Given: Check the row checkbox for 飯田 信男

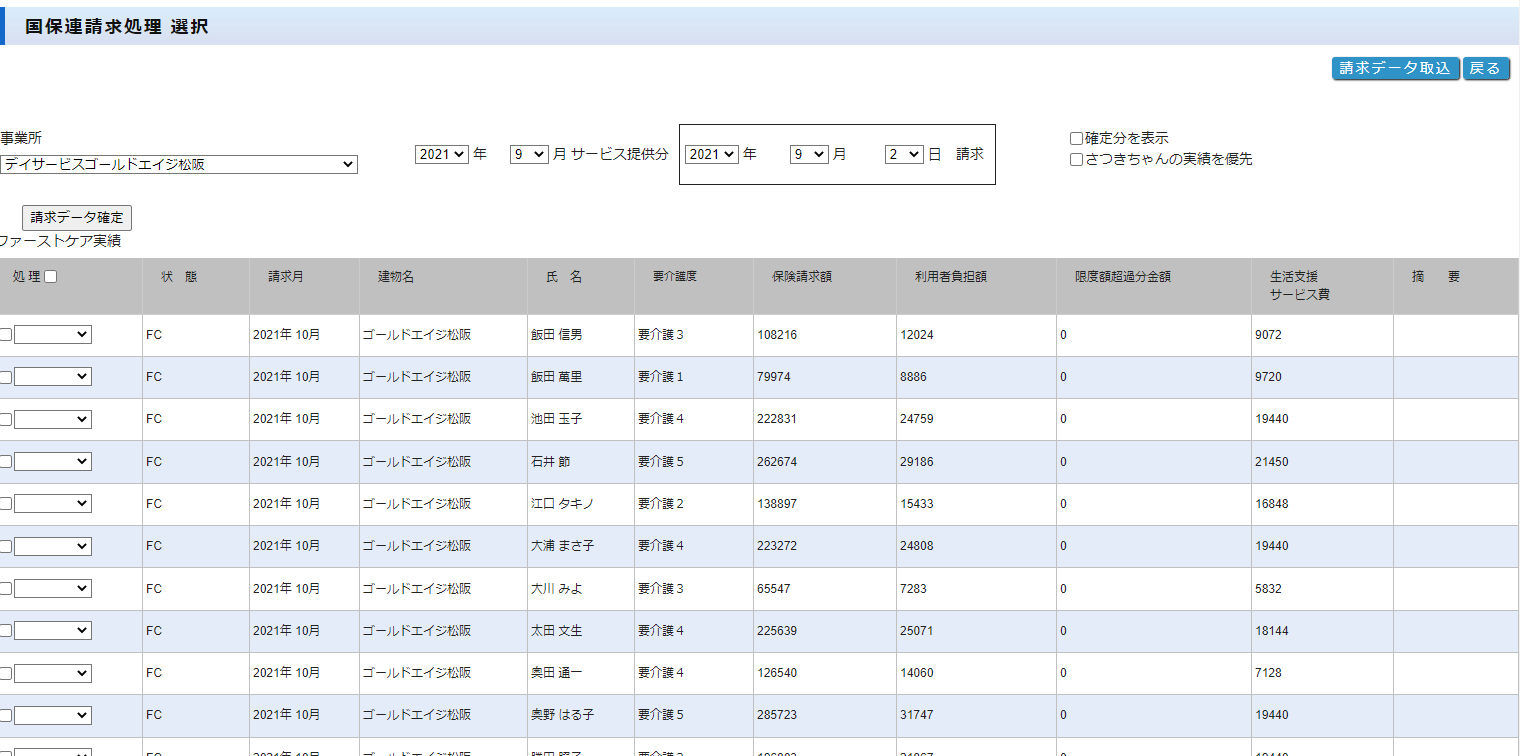Looking at the screenshot, I should pos(6,335).
